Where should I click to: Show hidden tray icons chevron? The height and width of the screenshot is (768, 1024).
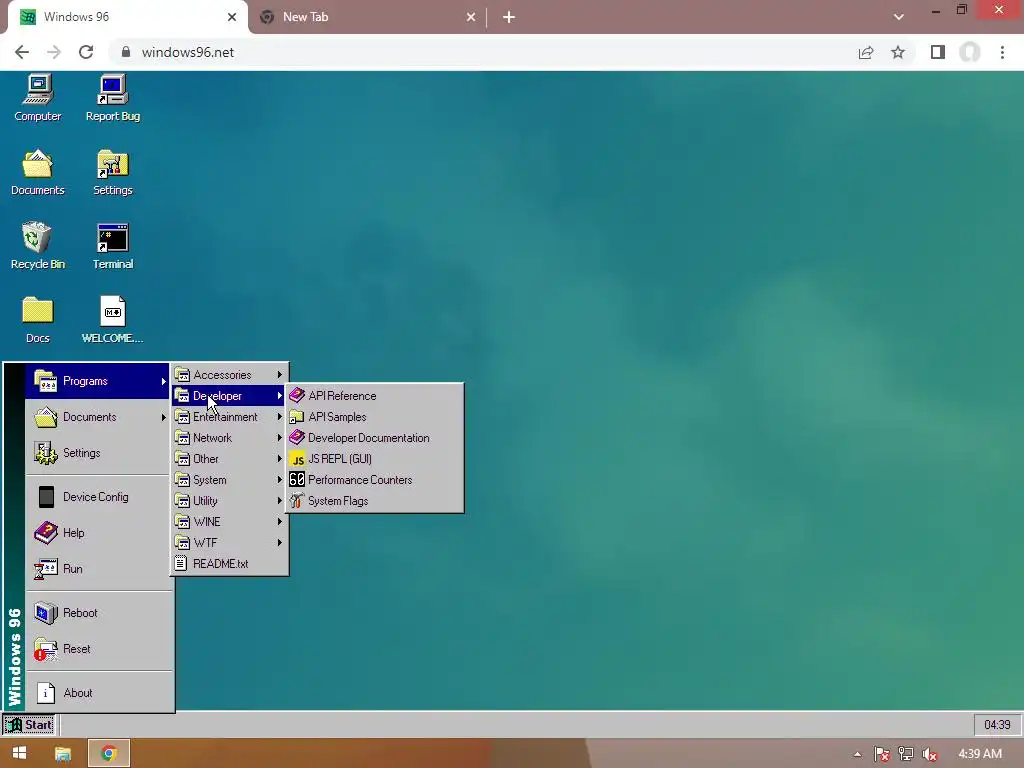tap(857, 754)
